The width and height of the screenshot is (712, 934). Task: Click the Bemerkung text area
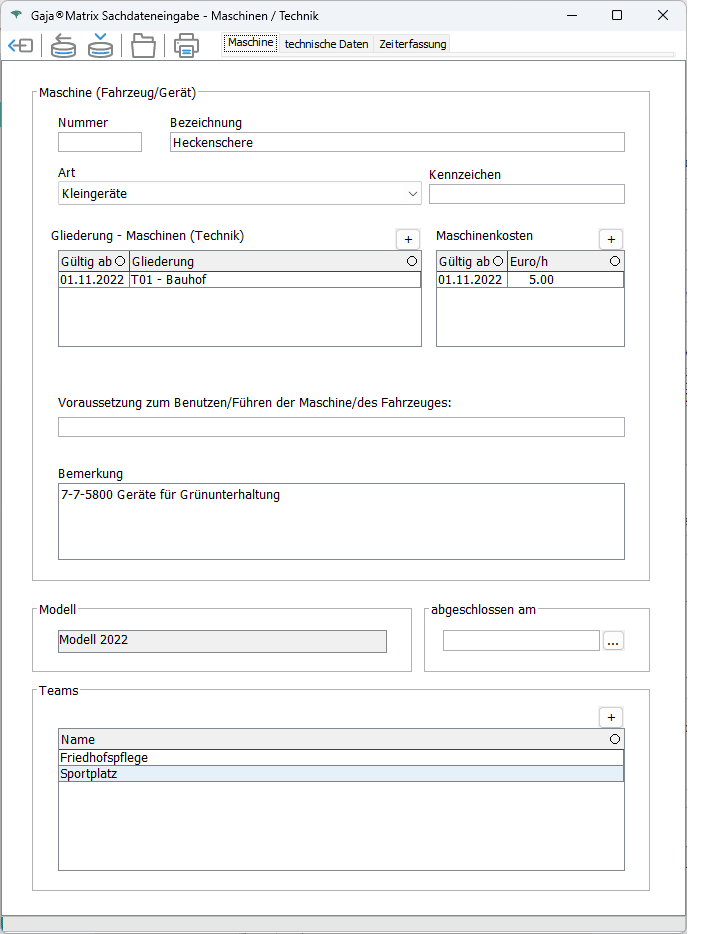tap(341, 521)
